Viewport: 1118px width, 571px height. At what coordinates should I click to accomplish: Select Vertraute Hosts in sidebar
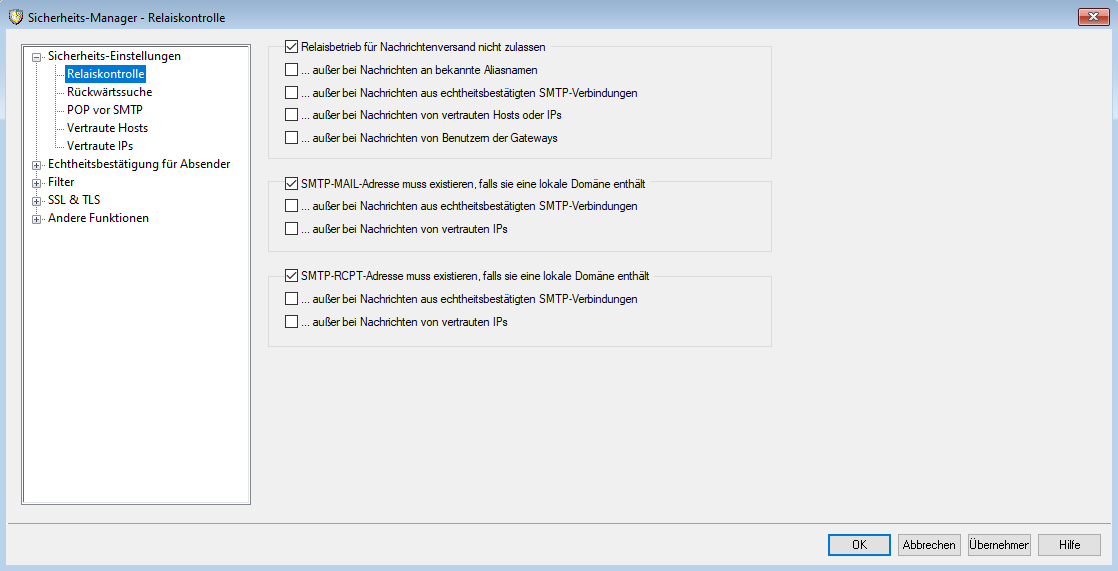tap(107, 128)
